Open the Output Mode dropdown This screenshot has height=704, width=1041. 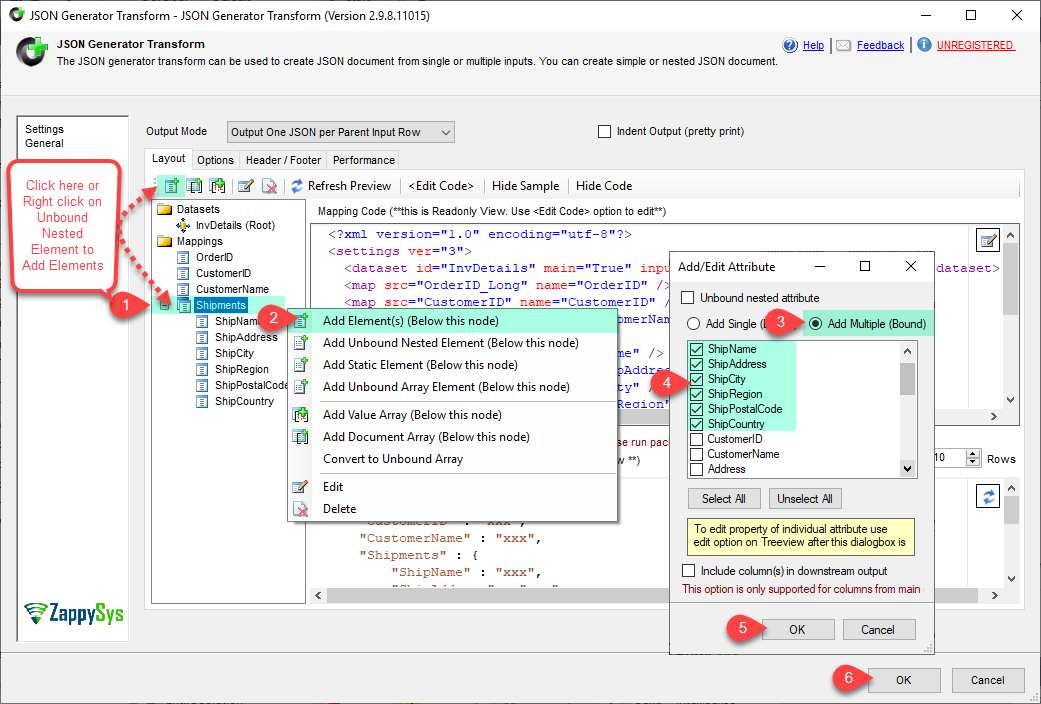pyautogui.click(x=341, y=132)
